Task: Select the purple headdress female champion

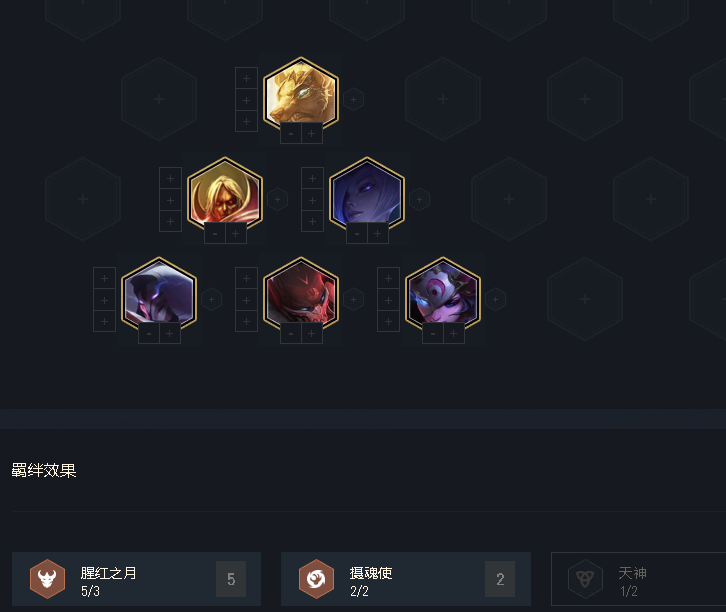Action: click(443, 294)
